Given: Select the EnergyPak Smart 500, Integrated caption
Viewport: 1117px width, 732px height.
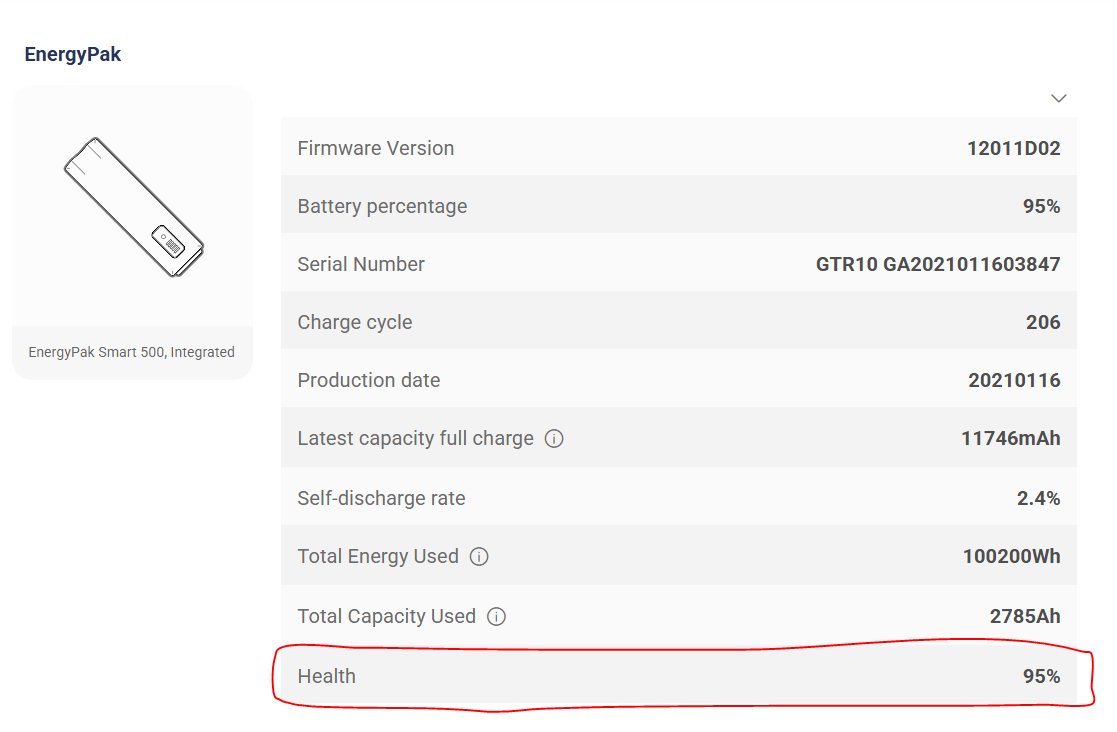Looking at the screenshot, I should [132, 352].
